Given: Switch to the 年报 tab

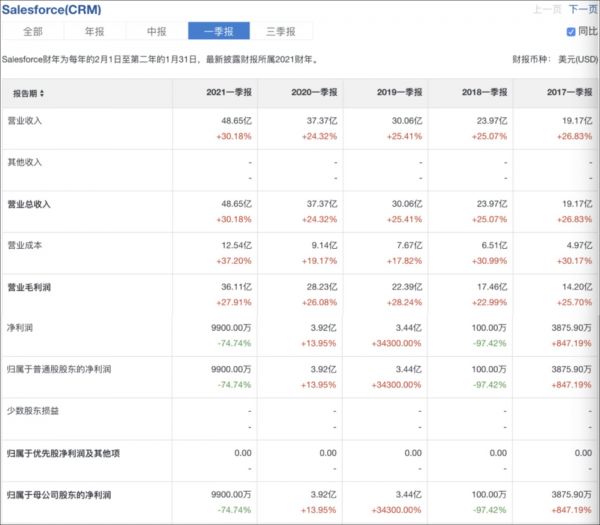Looking at the screenshot, I should (x=95, y=32).
